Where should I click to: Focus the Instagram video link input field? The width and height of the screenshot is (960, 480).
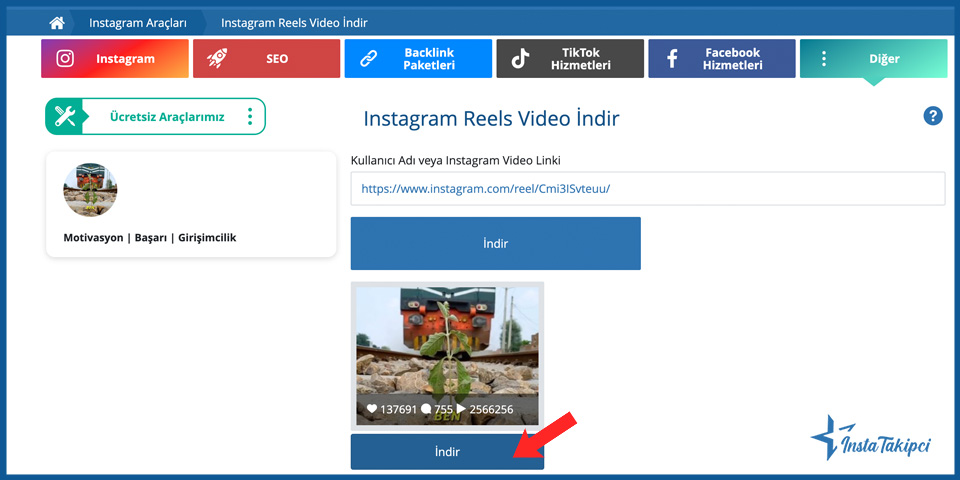tap(648, 189)
